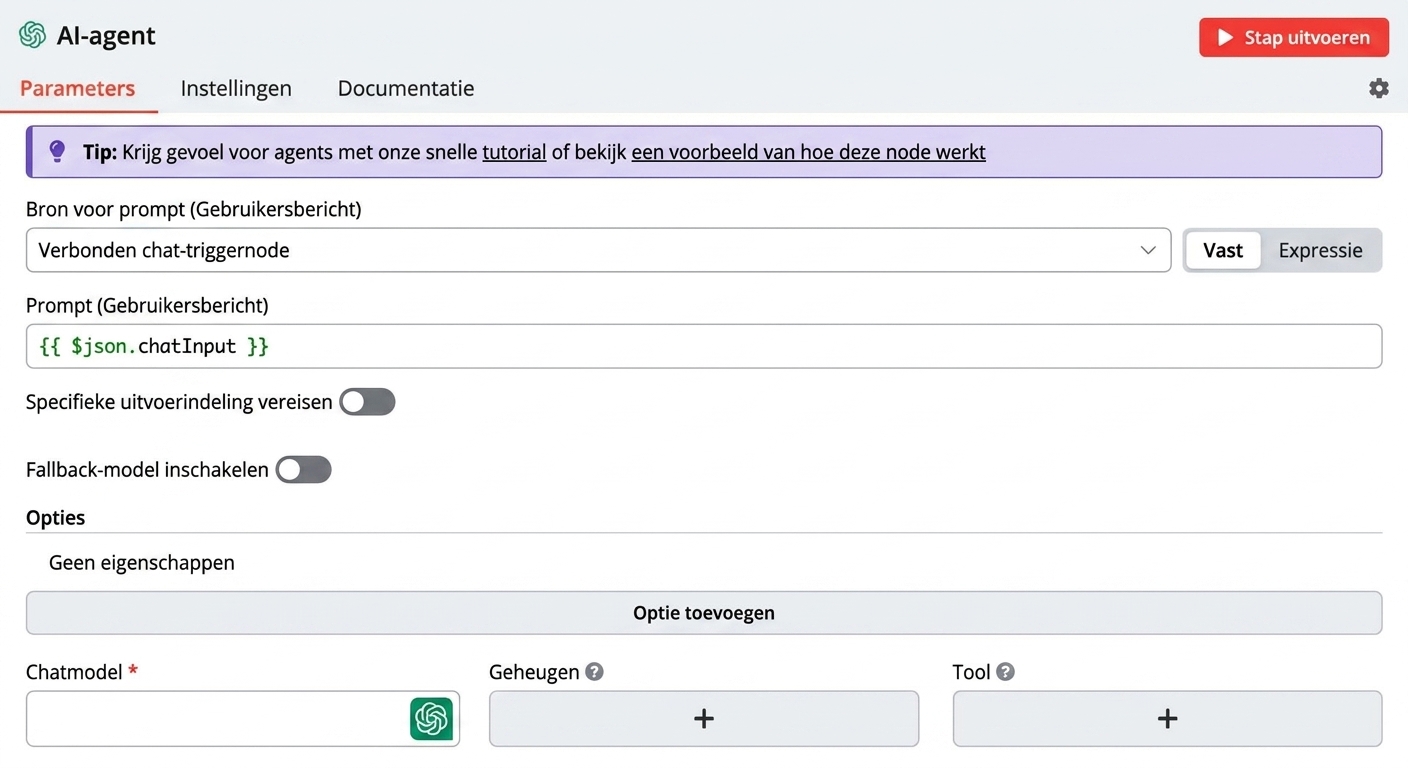Add a Geheugen connection with plus button

[x=704, y=718]
